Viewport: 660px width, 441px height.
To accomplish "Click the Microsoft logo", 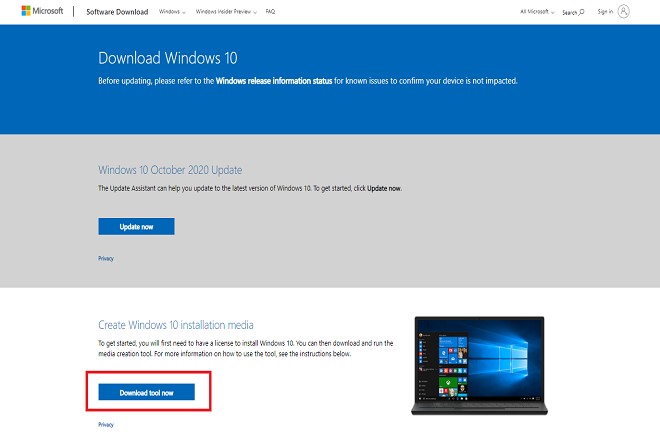I will (42, 11).
